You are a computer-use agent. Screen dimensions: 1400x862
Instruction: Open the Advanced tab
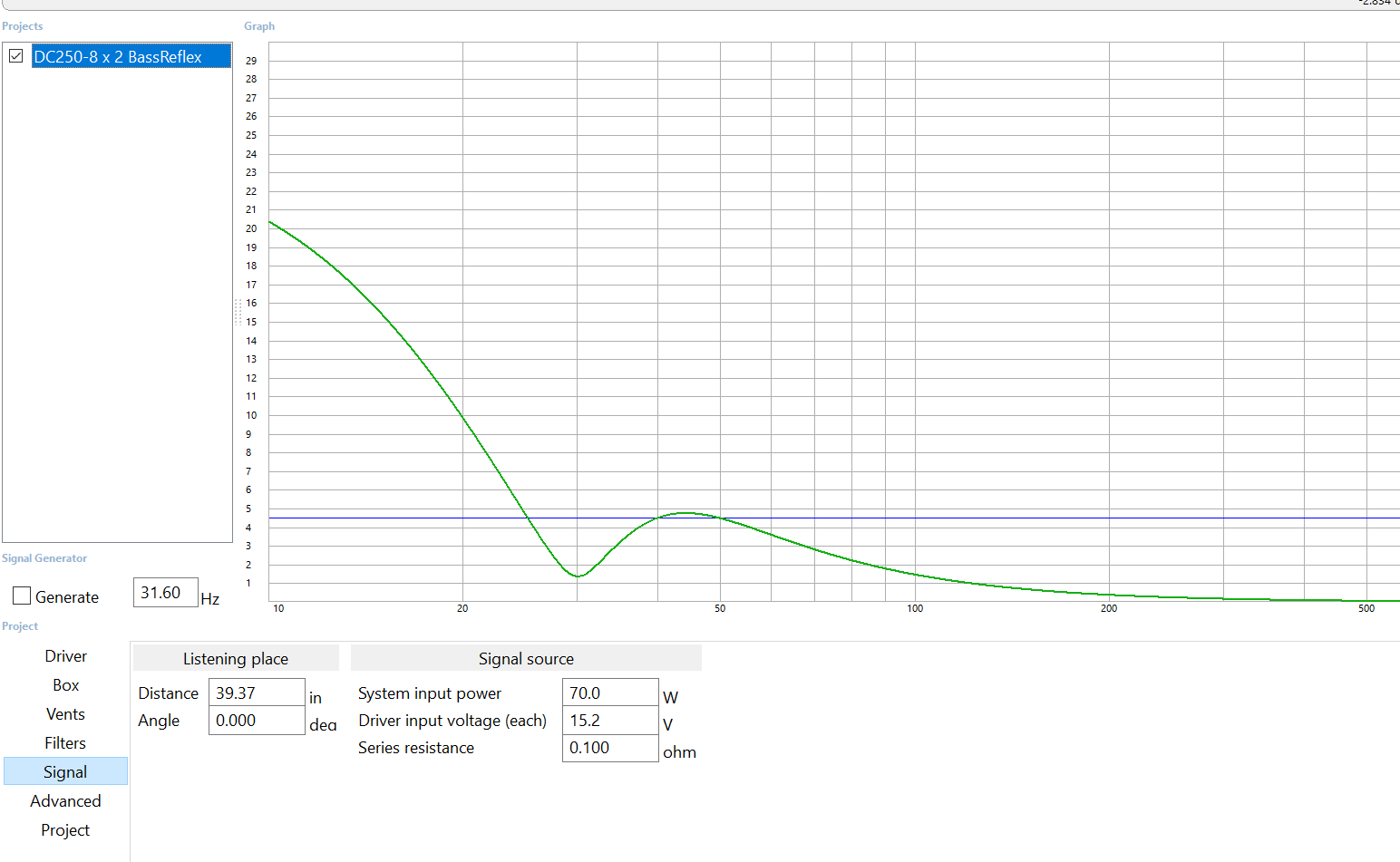(x=65, y=801)
